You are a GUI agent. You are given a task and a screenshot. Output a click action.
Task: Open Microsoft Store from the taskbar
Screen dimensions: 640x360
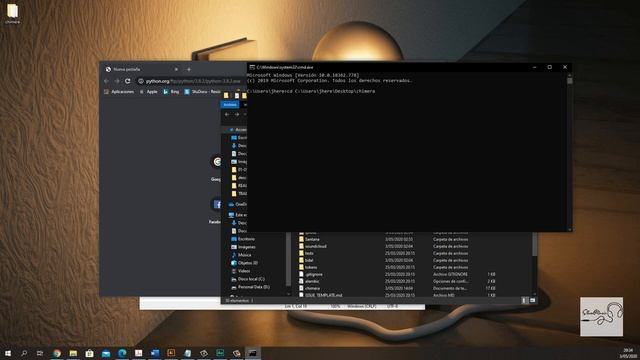89,353
